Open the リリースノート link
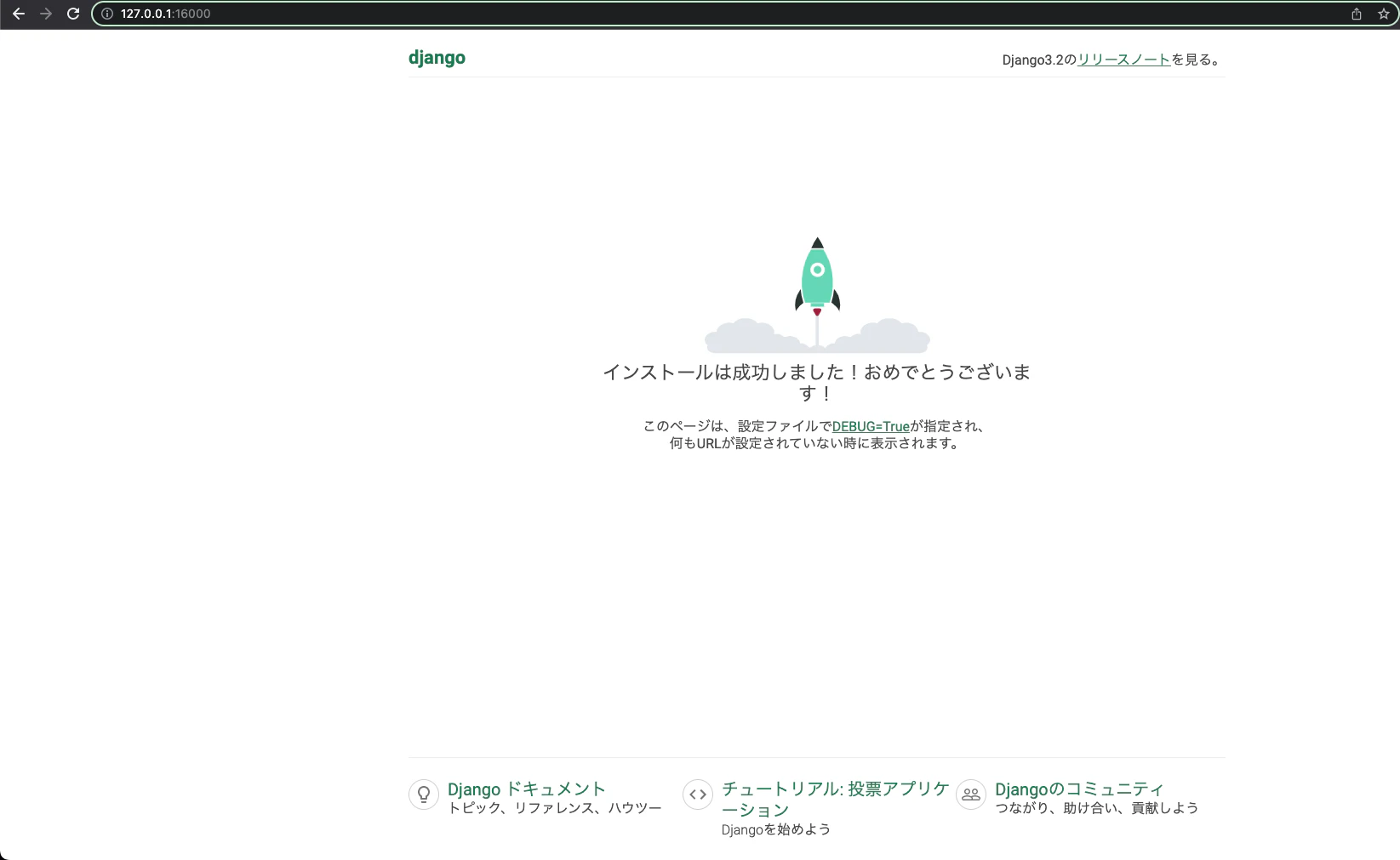 (x=1124, y=59)
